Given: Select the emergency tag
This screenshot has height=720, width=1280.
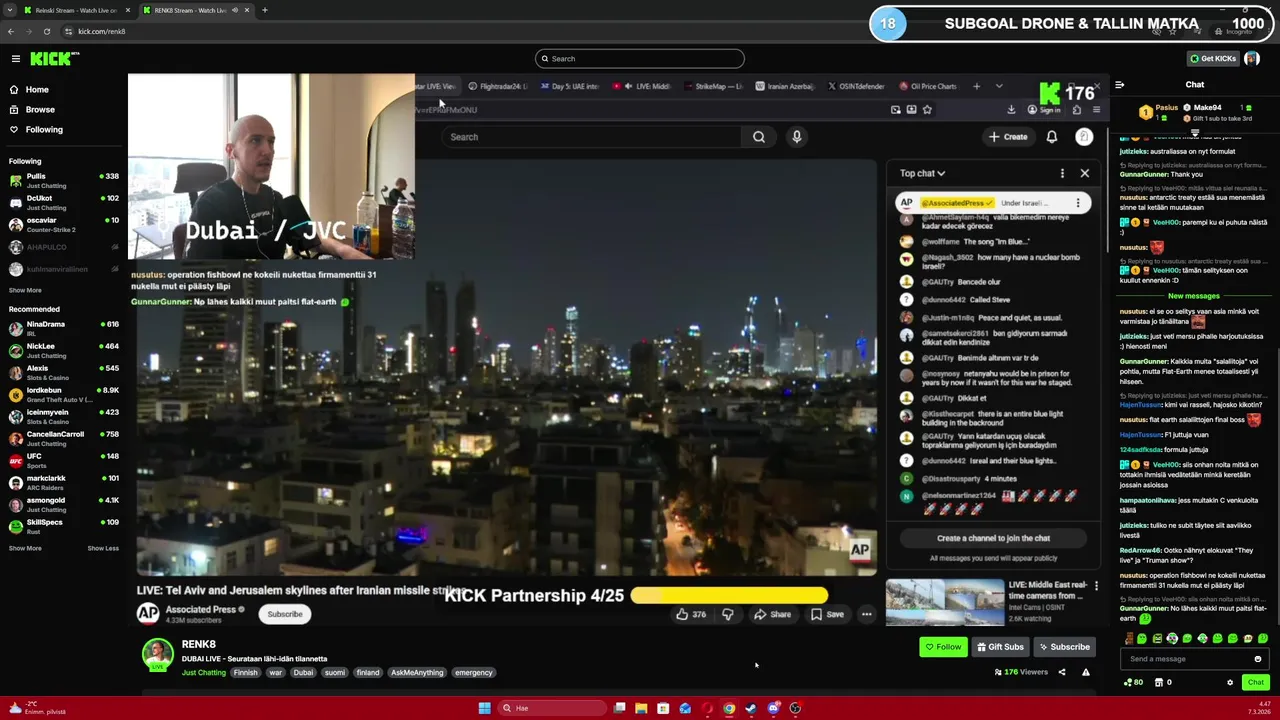Looking at the screenshot, I should (474, 673).
